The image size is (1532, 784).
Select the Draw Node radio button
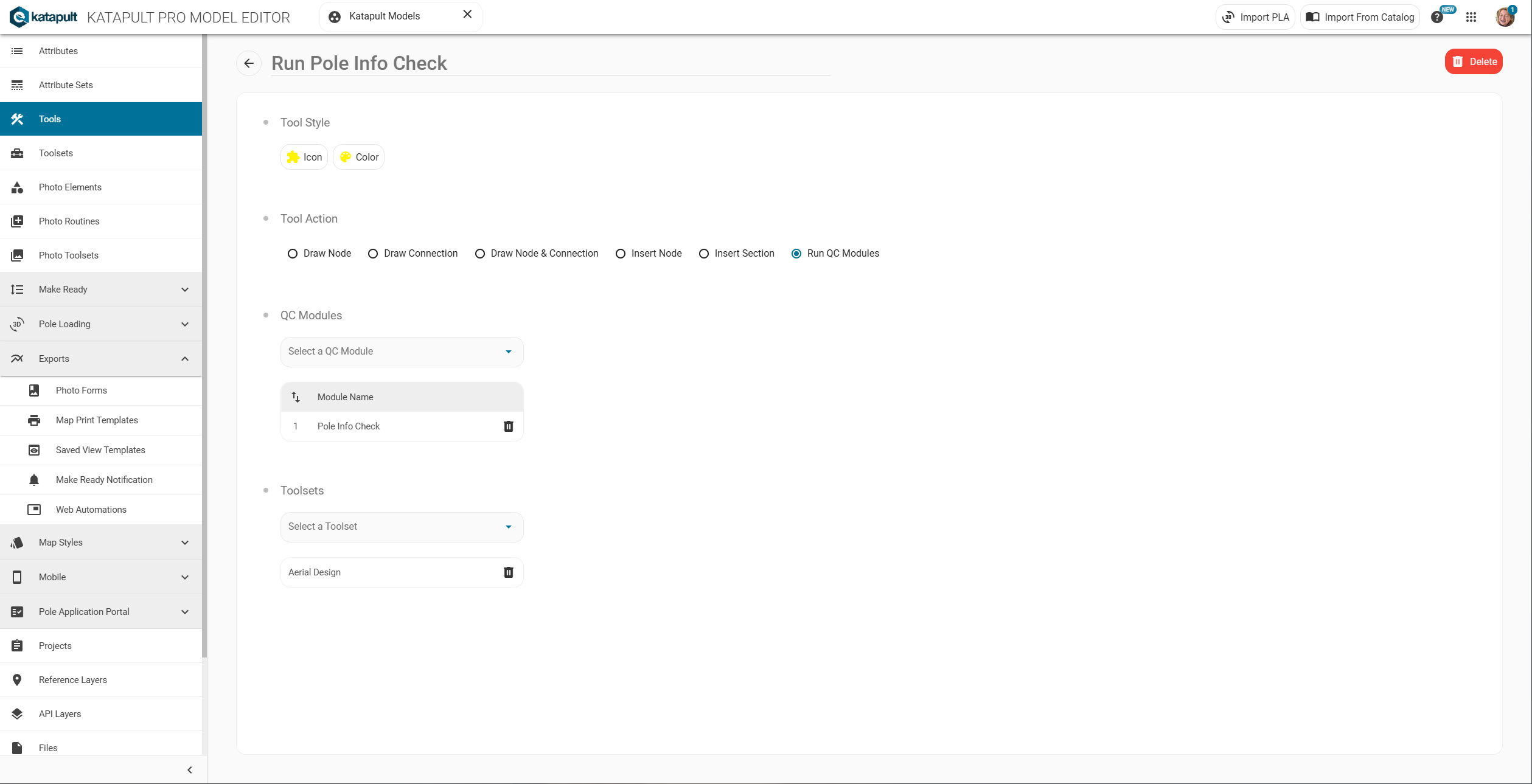(293, 254)
